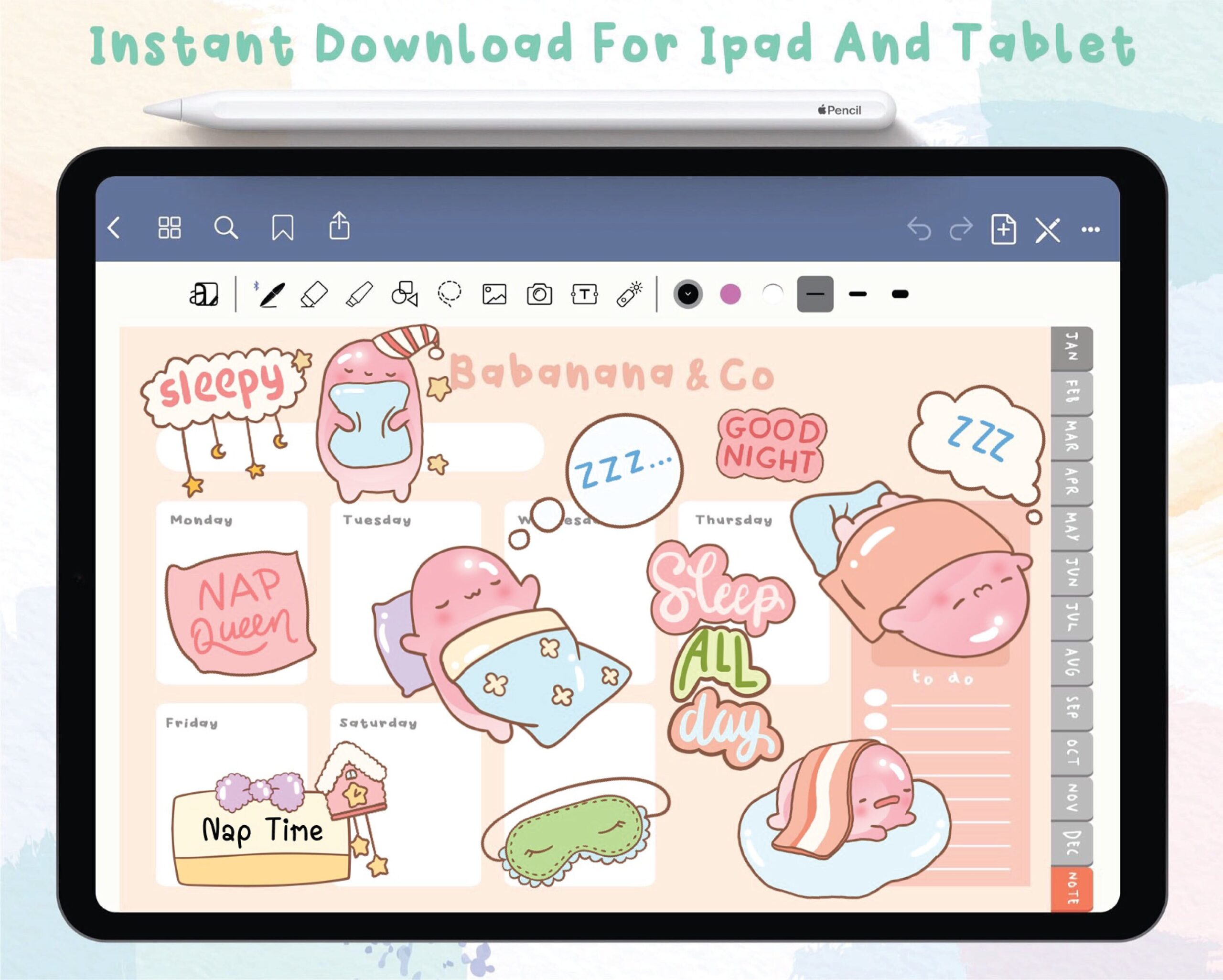This screenshot has width=1223, height=980.
Task: Undo the last action
Action: coord(918,229)
